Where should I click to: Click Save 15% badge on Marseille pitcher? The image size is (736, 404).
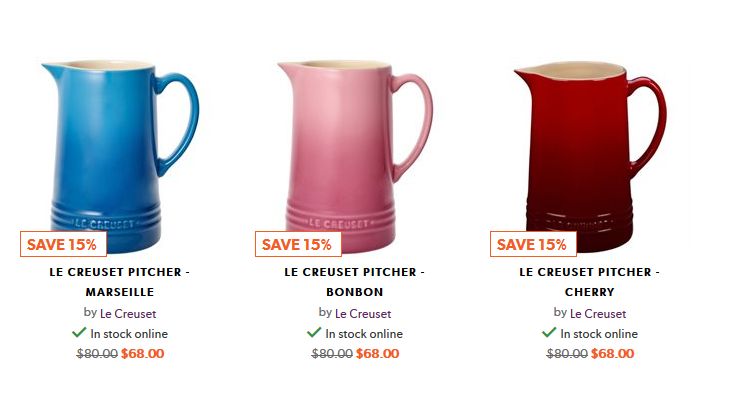pyautogui.click(x=63, y=244)
